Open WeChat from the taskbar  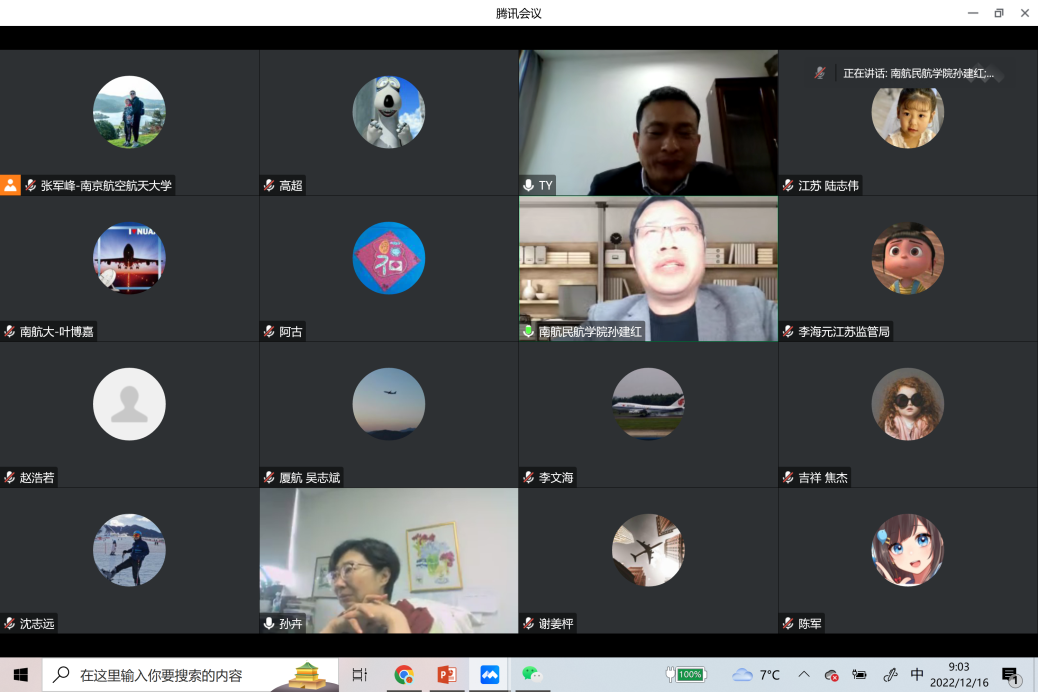click(x=532, y=675)
